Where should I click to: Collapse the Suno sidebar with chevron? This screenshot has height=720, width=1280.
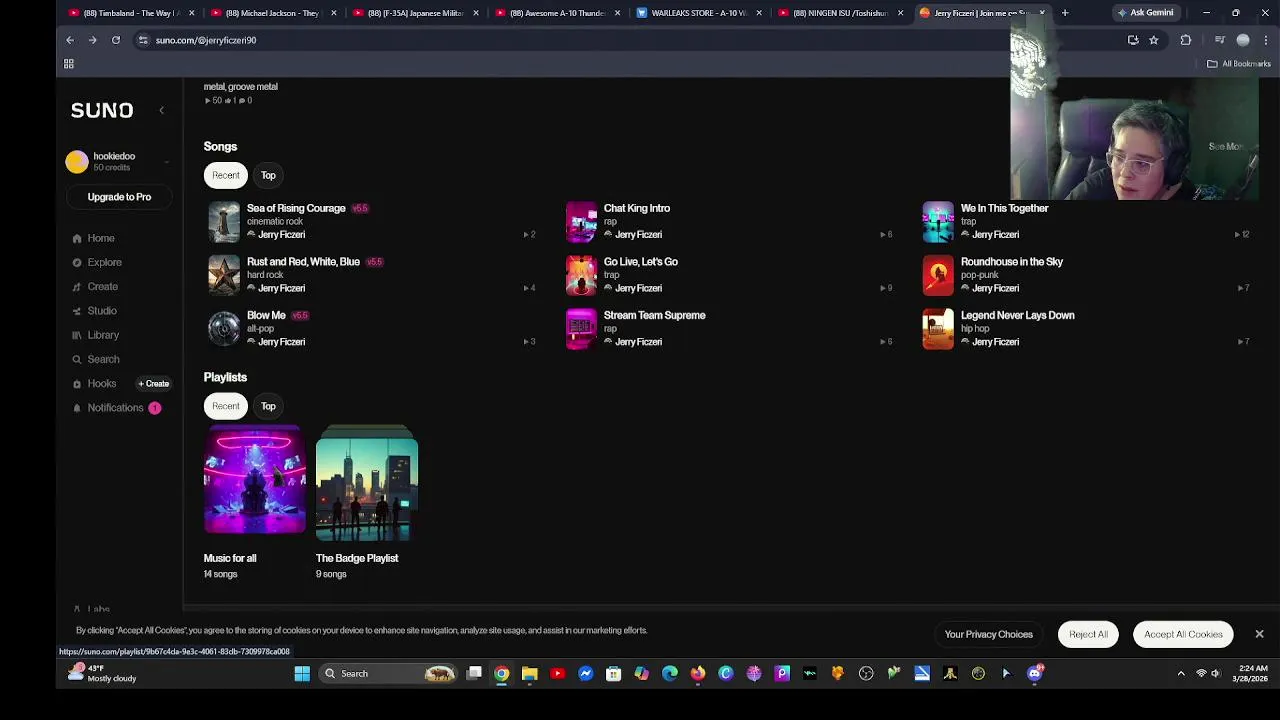(x=161, y=110)
